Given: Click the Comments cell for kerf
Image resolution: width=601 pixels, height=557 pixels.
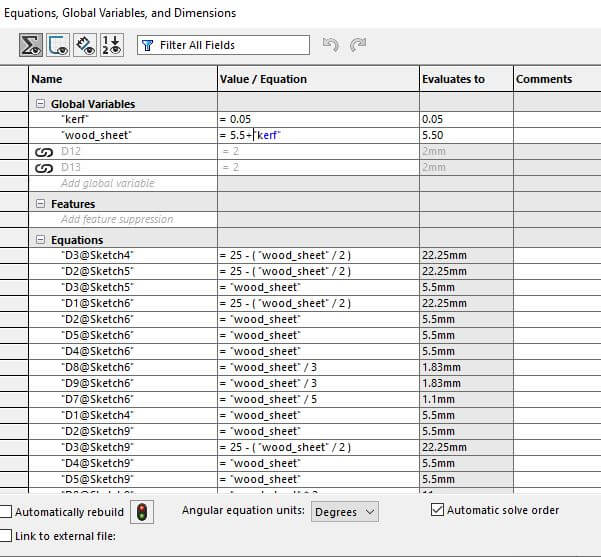Looking at the screenshot, I should (x=557, y=119).
